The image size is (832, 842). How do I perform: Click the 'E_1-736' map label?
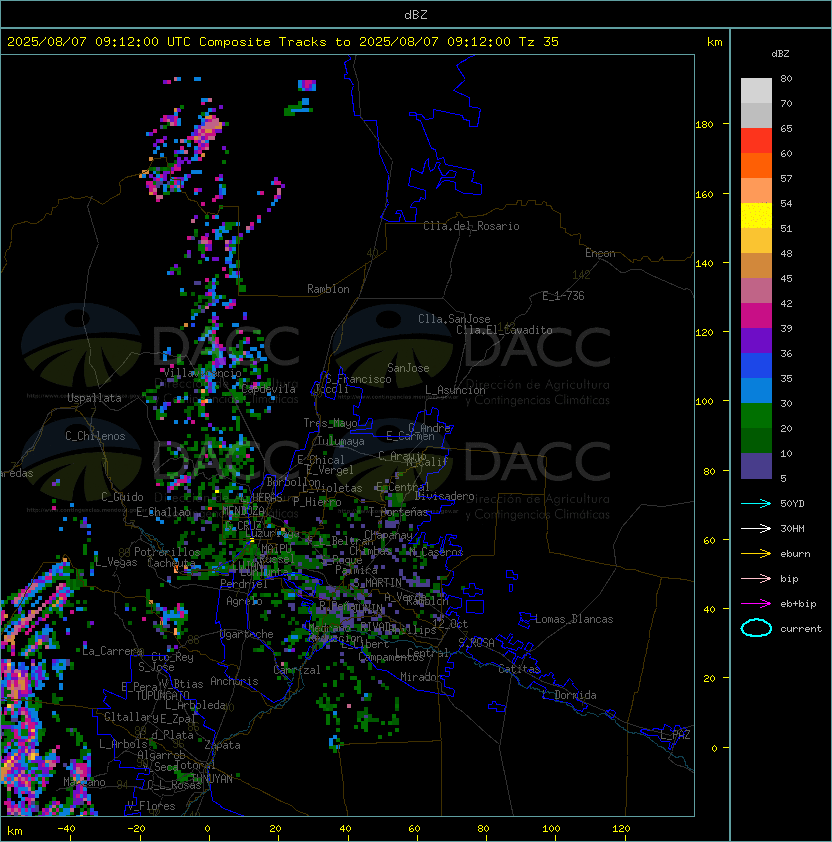pos(563,296)
